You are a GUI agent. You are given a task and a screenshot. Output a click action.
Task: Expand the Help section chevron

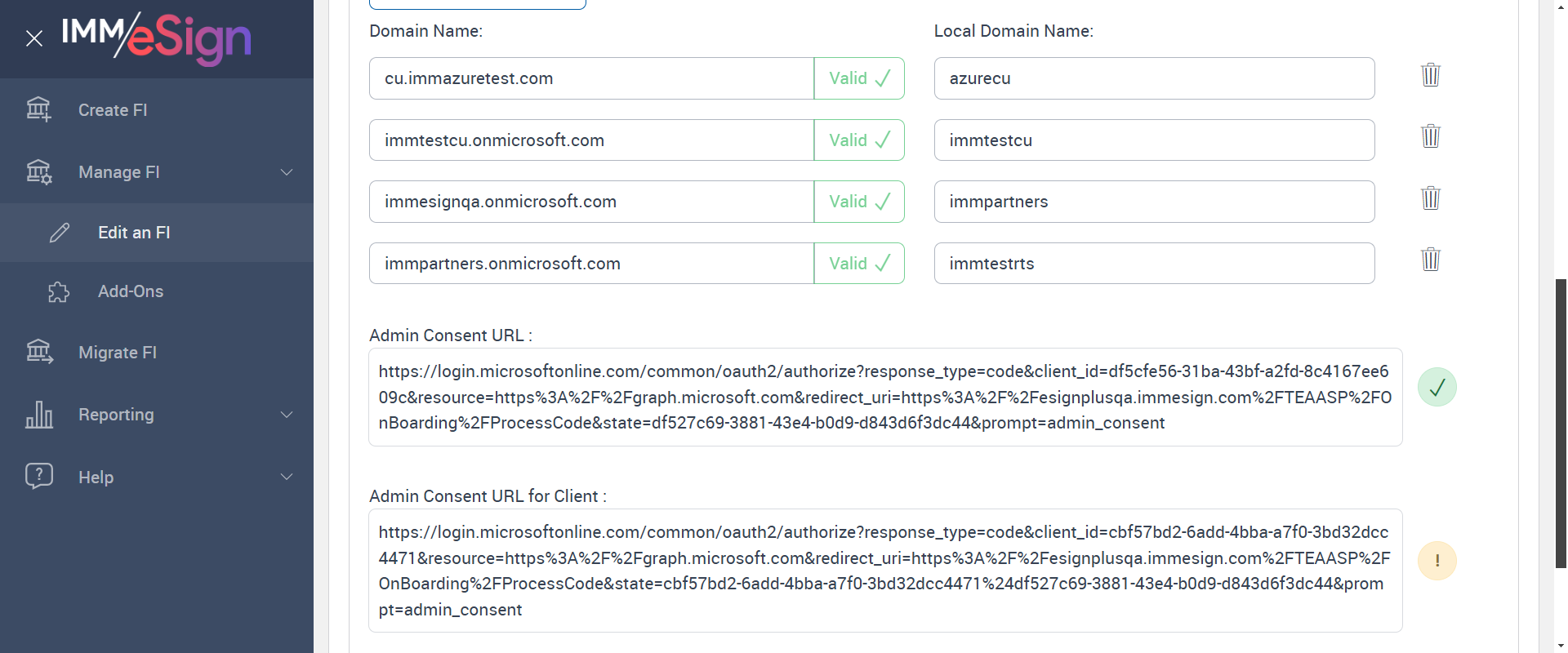click(x=287, y=477)
